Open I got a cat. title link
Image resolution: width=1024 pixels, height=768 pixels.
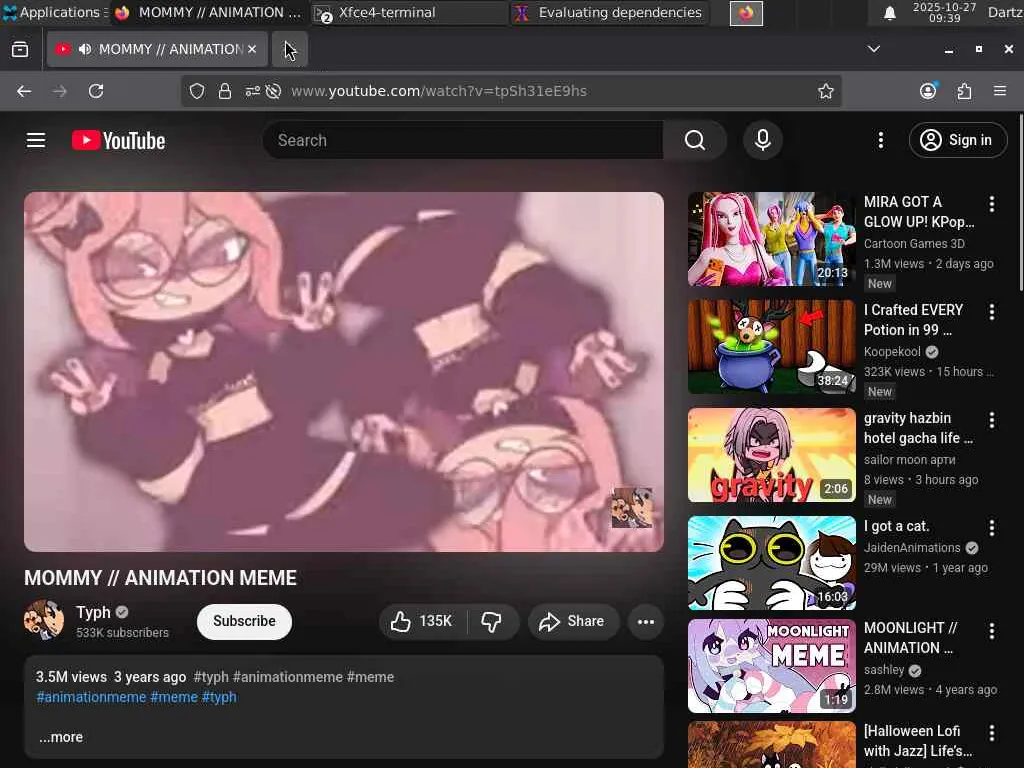pyautogui.click(x=896, y=526)
